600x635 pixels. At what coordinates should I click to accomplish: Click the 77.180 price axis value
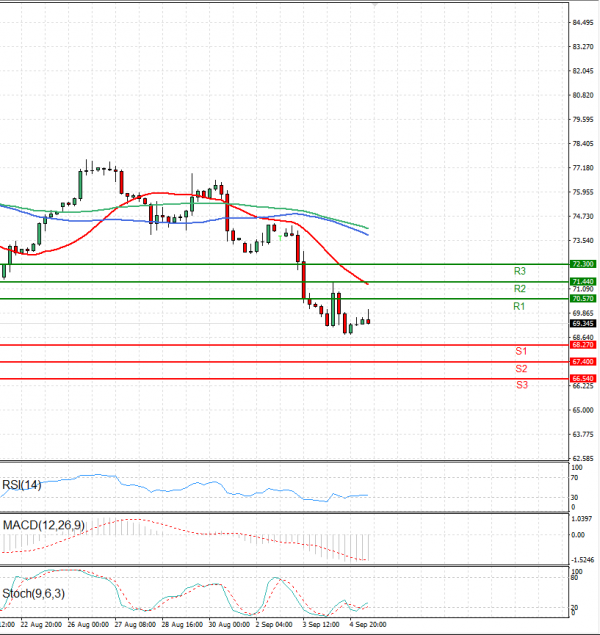click(x=583, y=168)
